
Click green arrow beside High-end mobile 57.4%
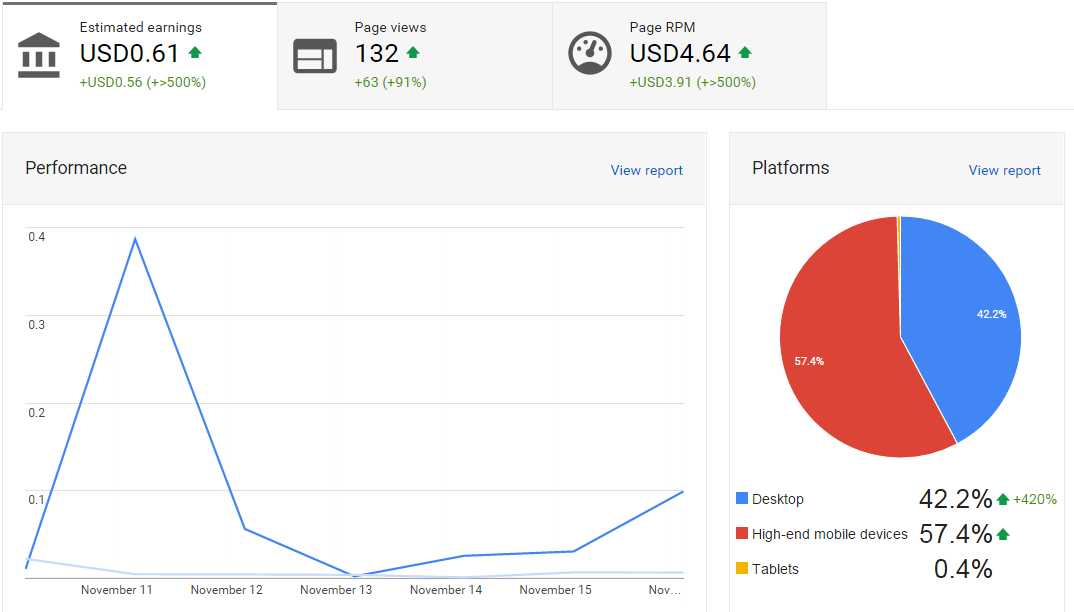tap(1003, 534)
